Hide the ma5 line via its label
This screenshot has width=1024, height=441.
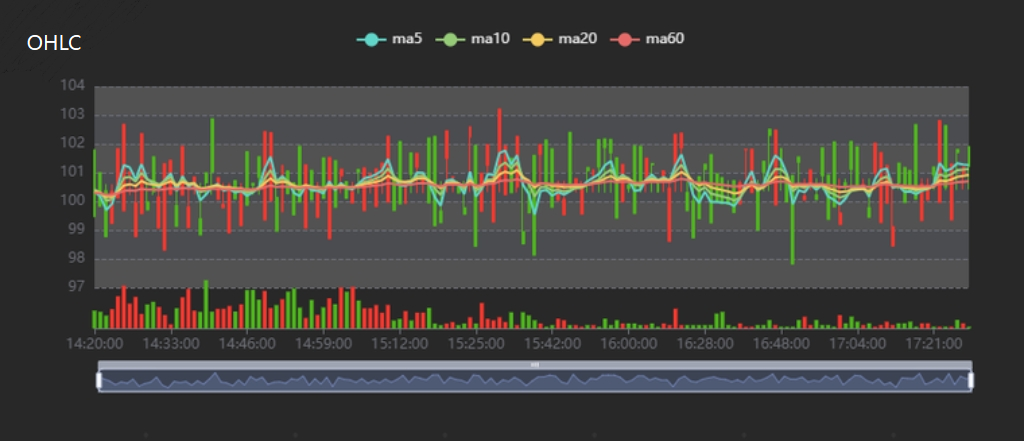coord(406,39)
